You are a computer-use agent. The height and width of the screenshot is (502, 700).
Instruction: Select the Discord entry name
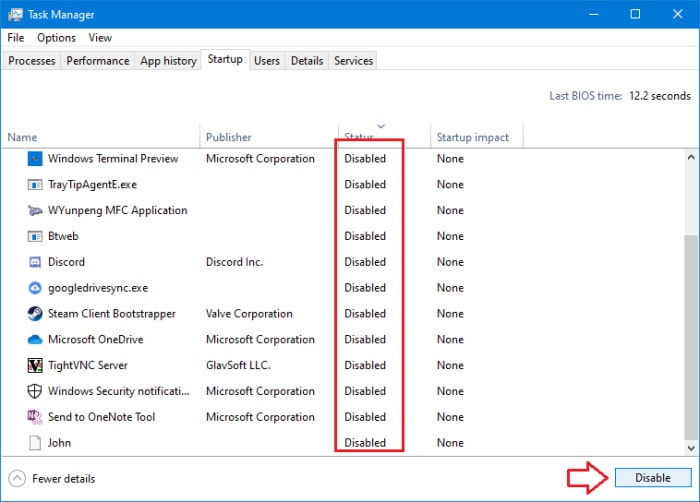click(x=66, y=262)
